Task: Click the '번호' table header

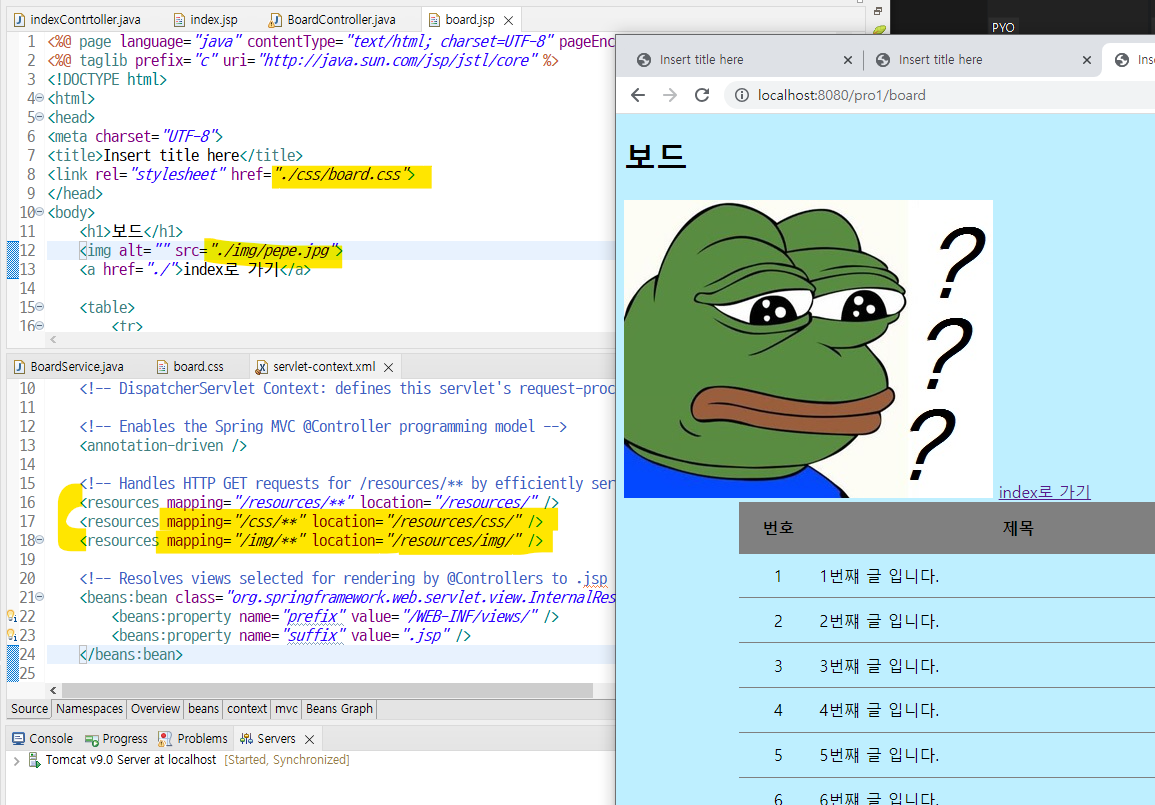Action: click(x=778, y=527)
